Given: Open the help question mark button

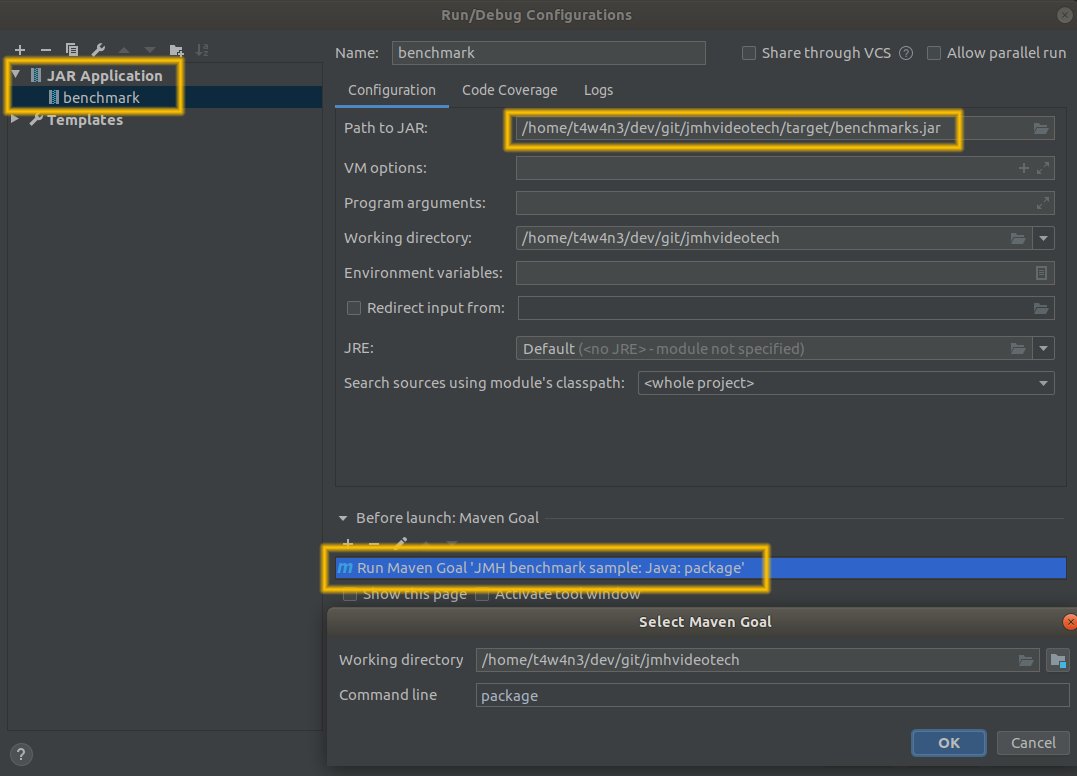Looking at the screenshot, I should 21,754.
